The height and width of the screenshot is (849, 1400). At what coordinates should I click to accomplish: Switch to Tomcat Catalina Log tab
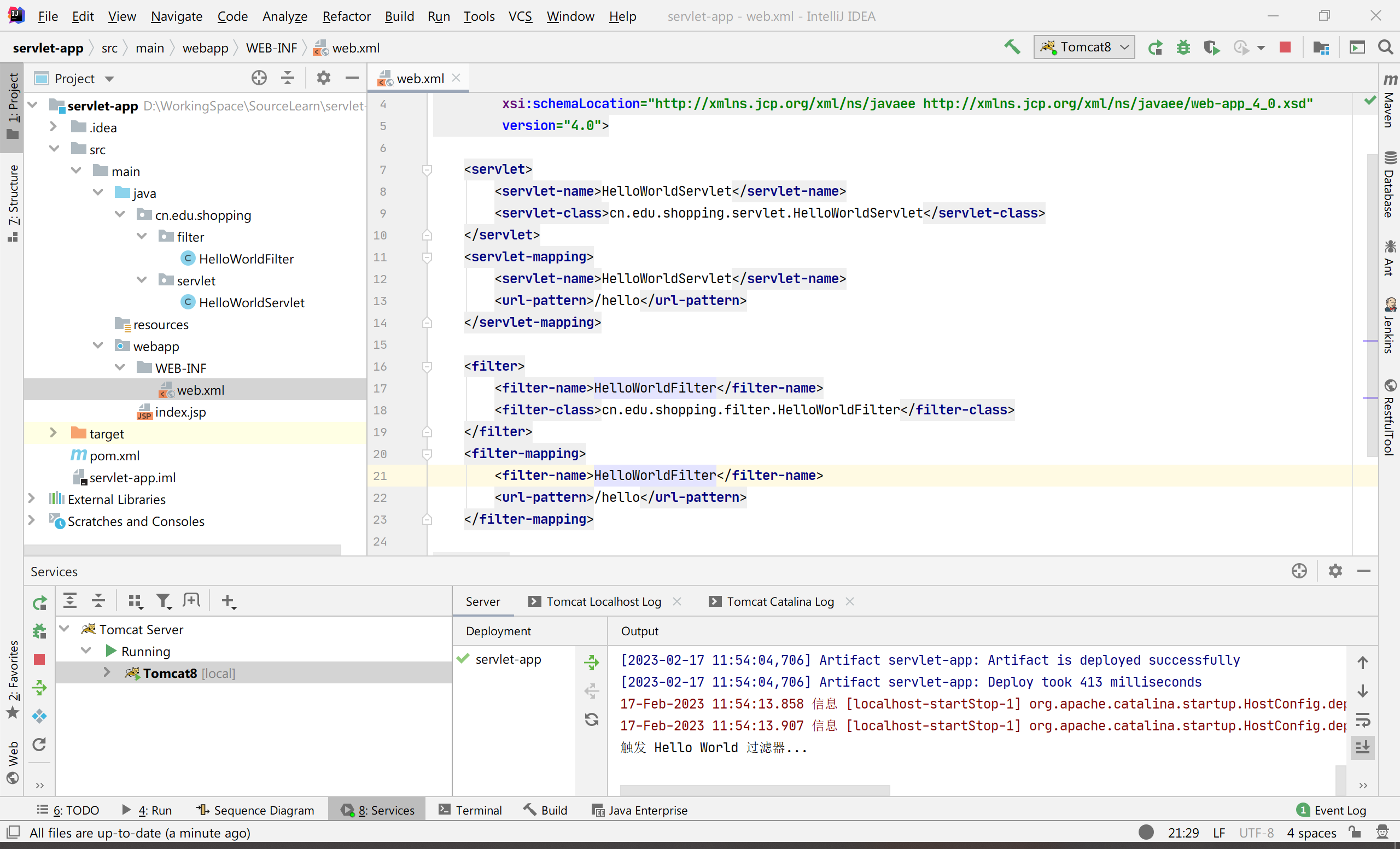coord(780,601)
